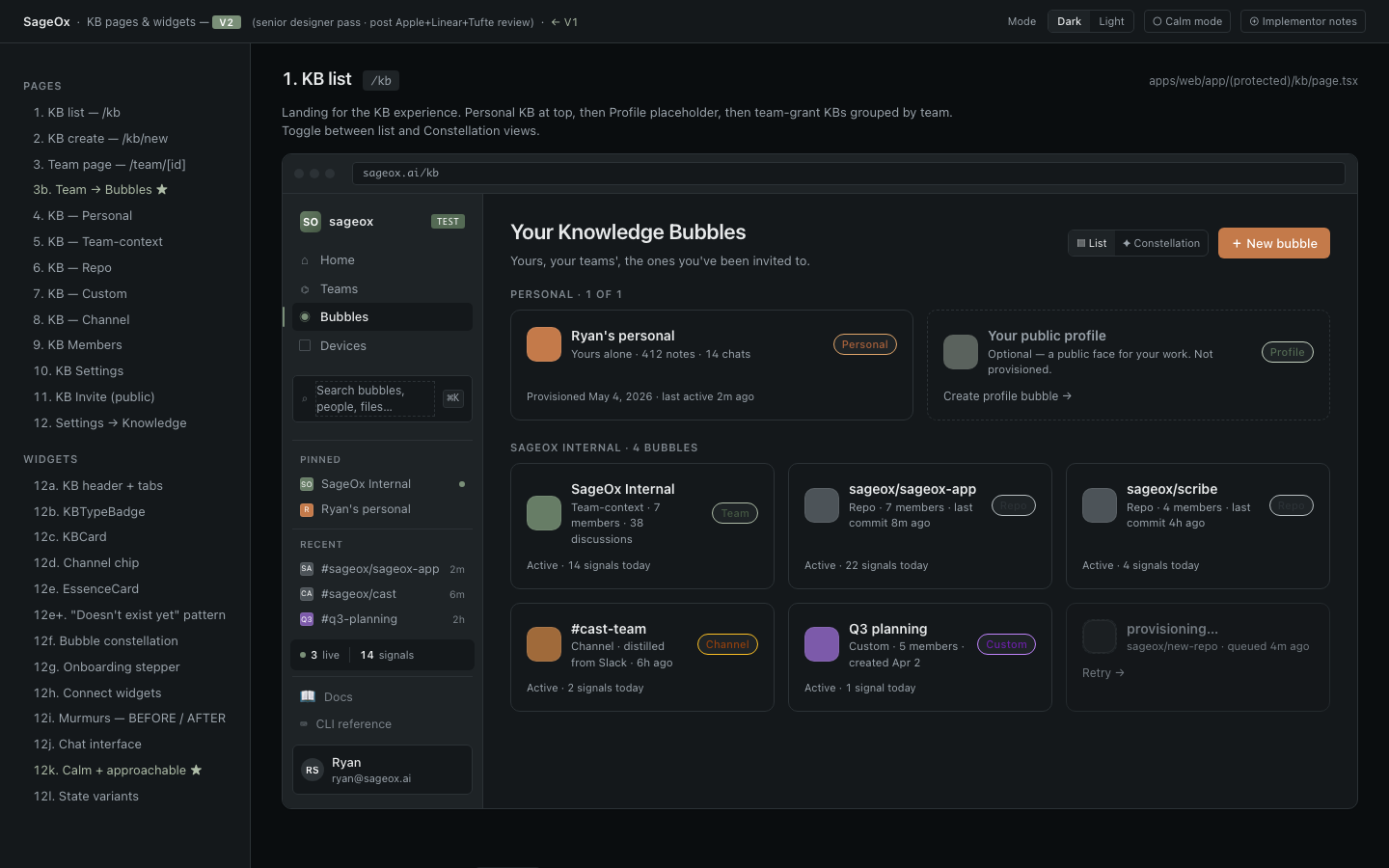
Task: Click the SageOx Internal green bubble icon
Action: pos(544,513)
